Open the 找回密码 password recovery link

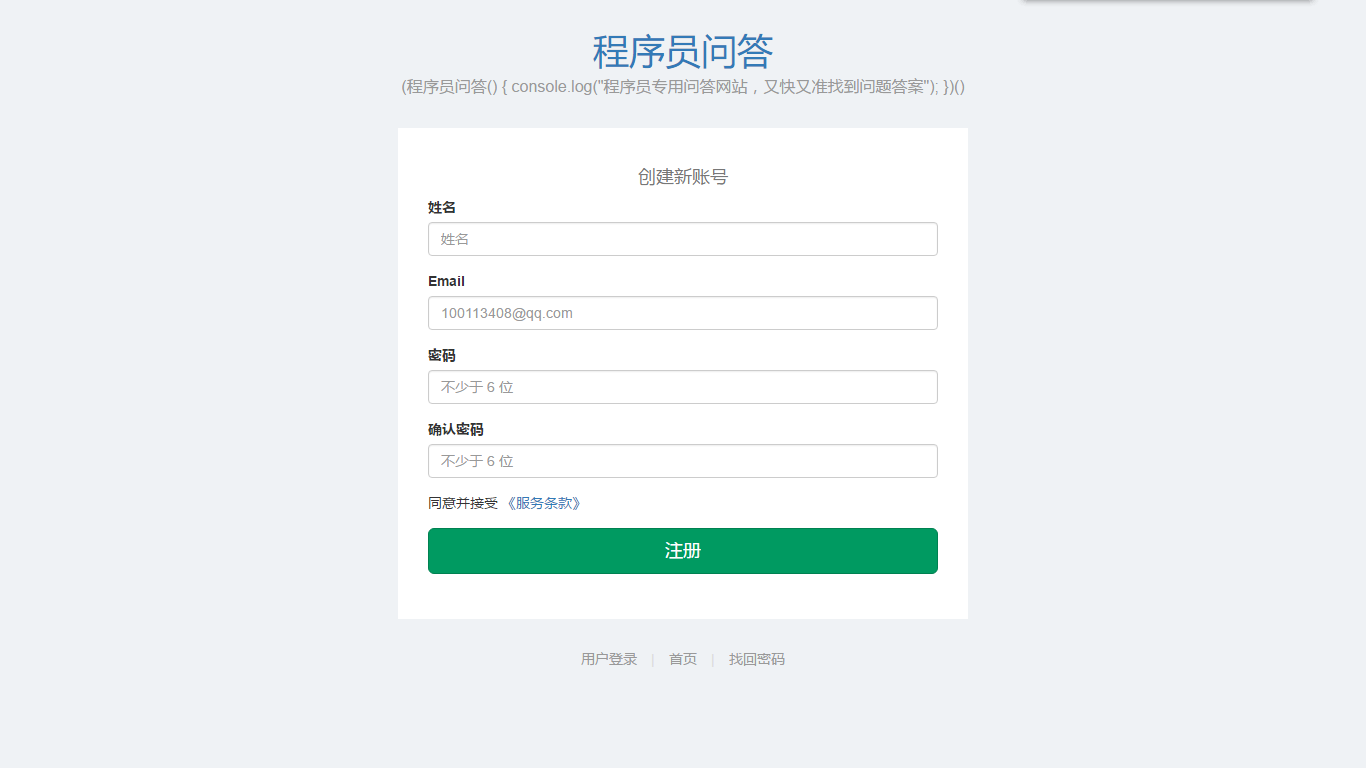click(757, 659)
